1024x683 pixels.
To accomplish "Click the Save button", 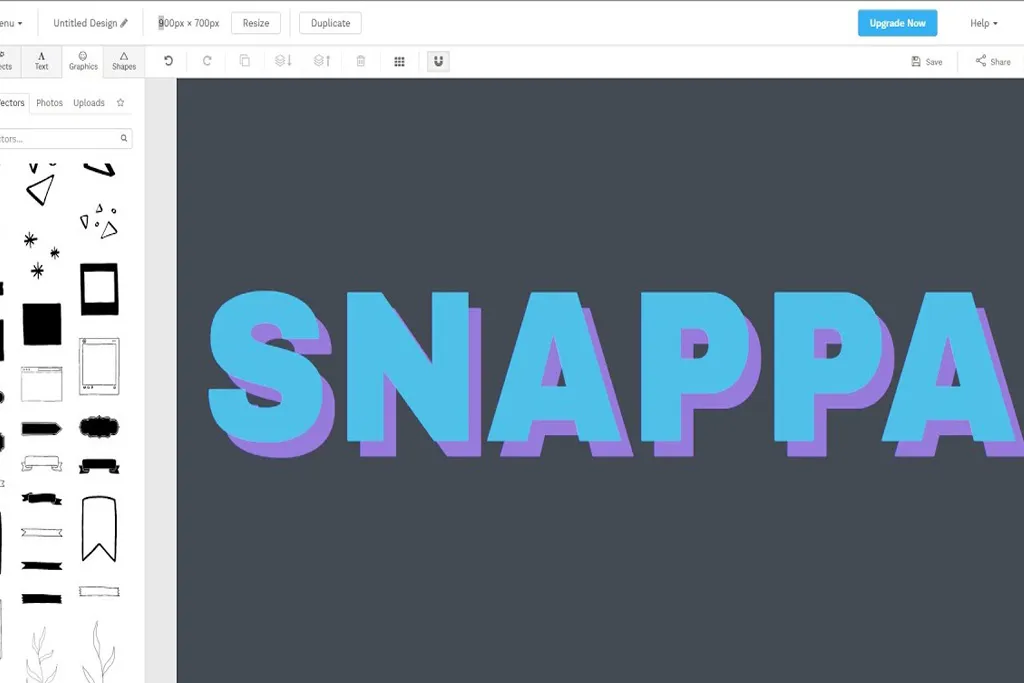I will (927, 61).
